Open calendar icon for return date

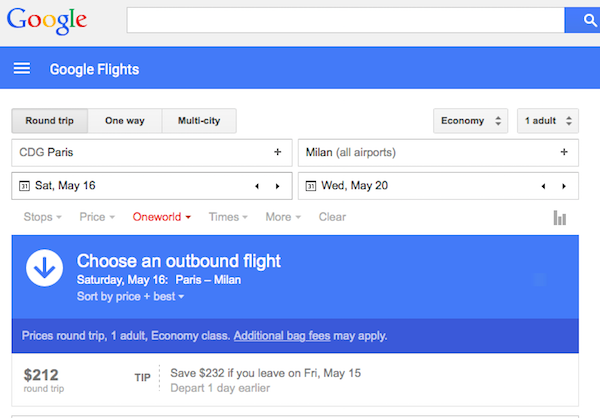(311, 186)
